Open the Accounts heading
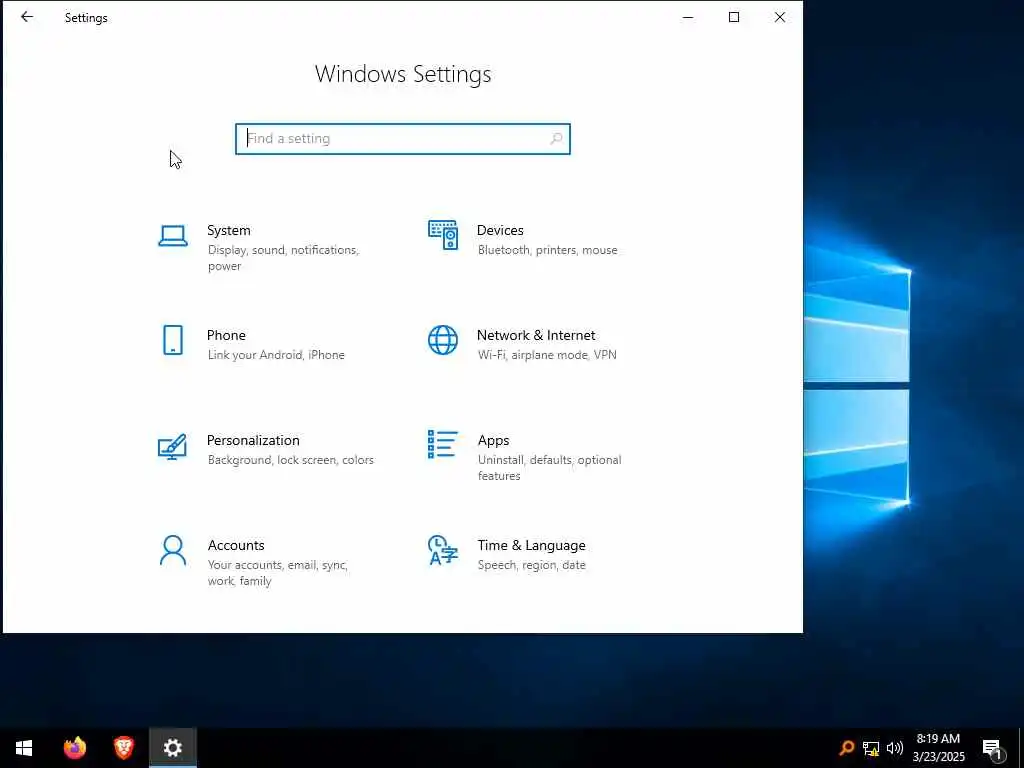Screen dimensions: 1024x768 (x=236, y=545)
